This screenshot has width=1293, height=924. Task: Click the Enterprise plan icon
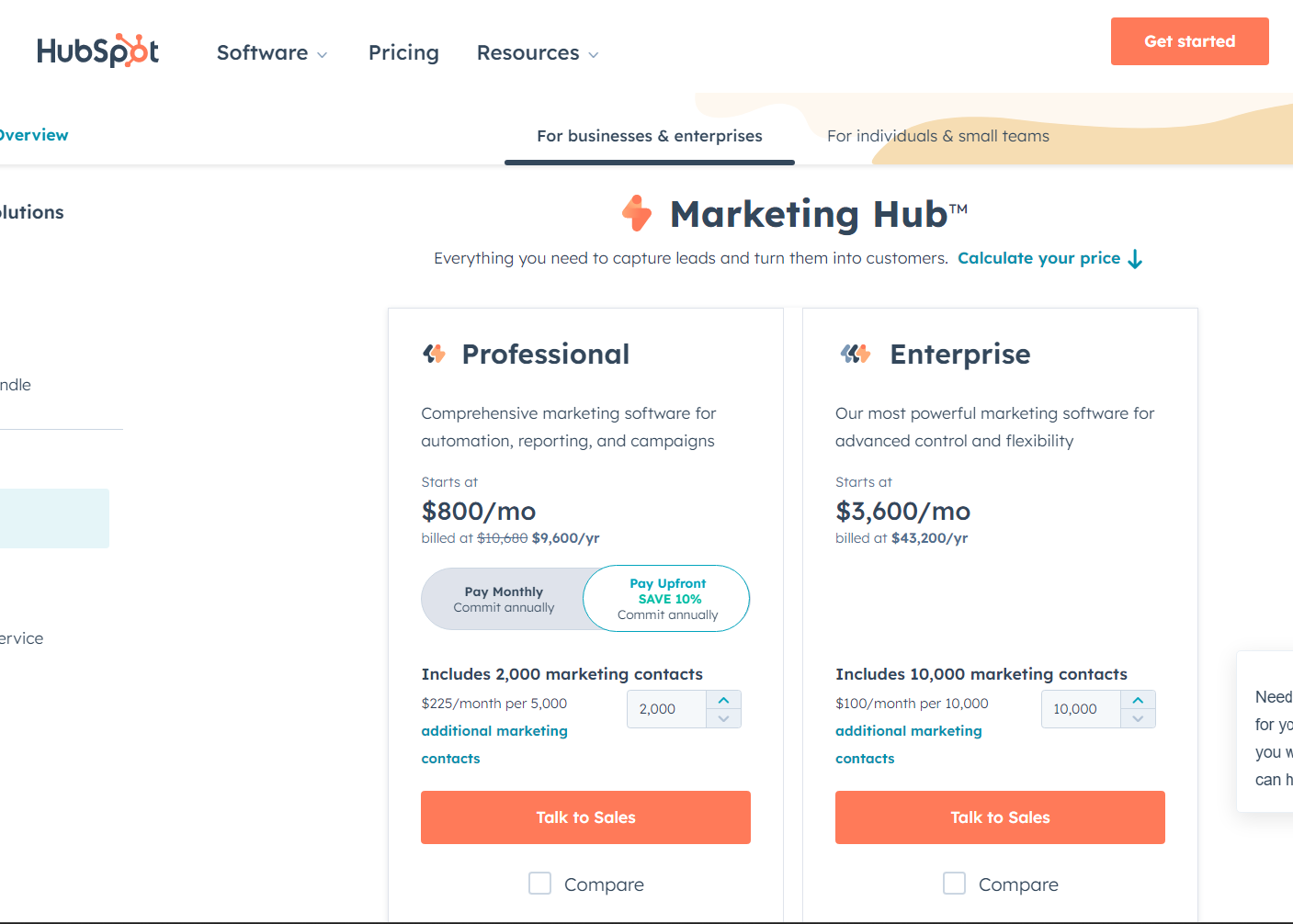point(856,354)
